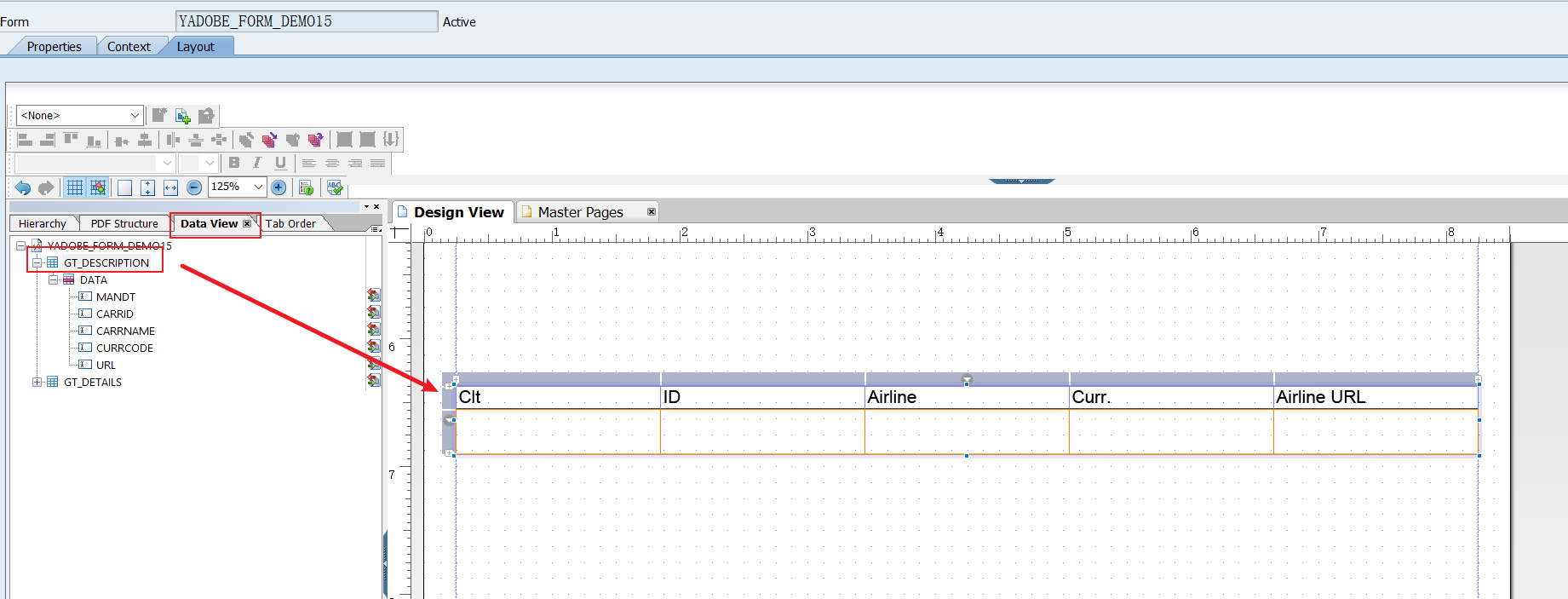Close the Data View palette tab

pos(247,223)
